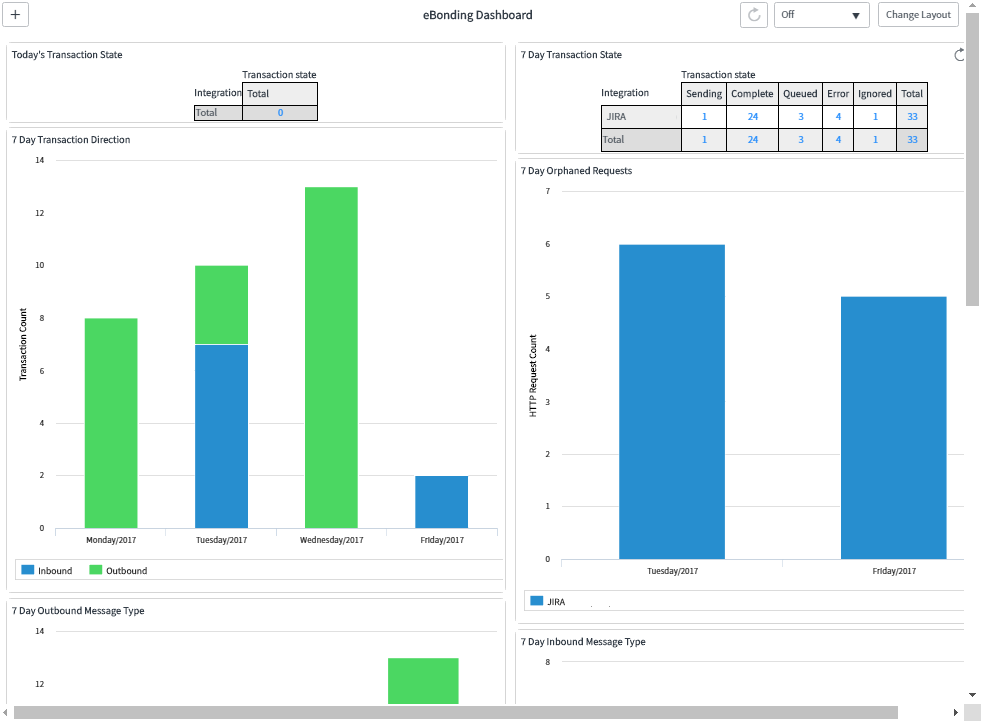The width and height of the screenshot is (981, 721).
Task: Toggle Inbound legend series in Transaction Direction
Action: tap(47, 571)
